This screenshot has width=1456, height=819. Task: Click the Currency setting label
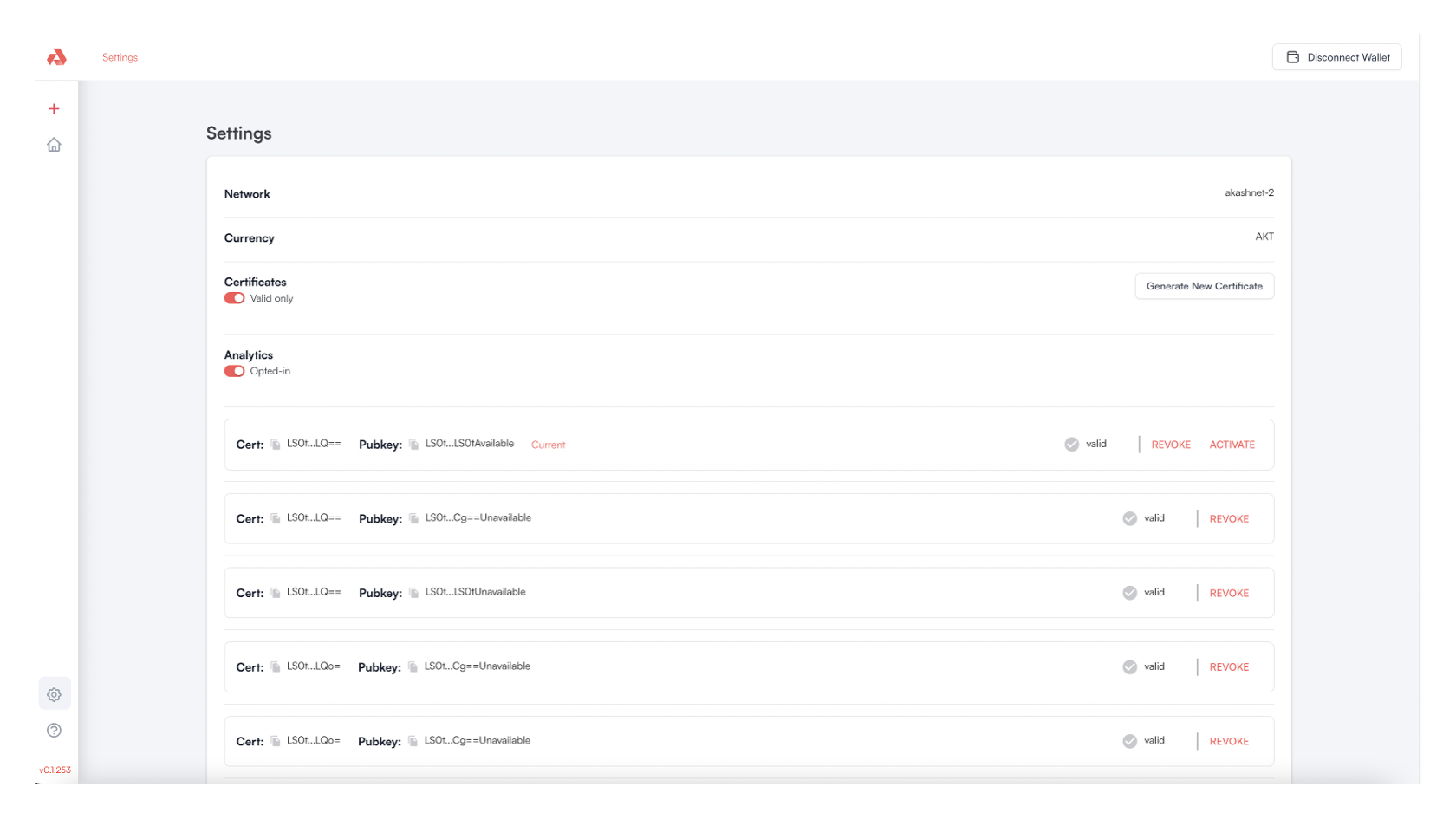(249, 238)
